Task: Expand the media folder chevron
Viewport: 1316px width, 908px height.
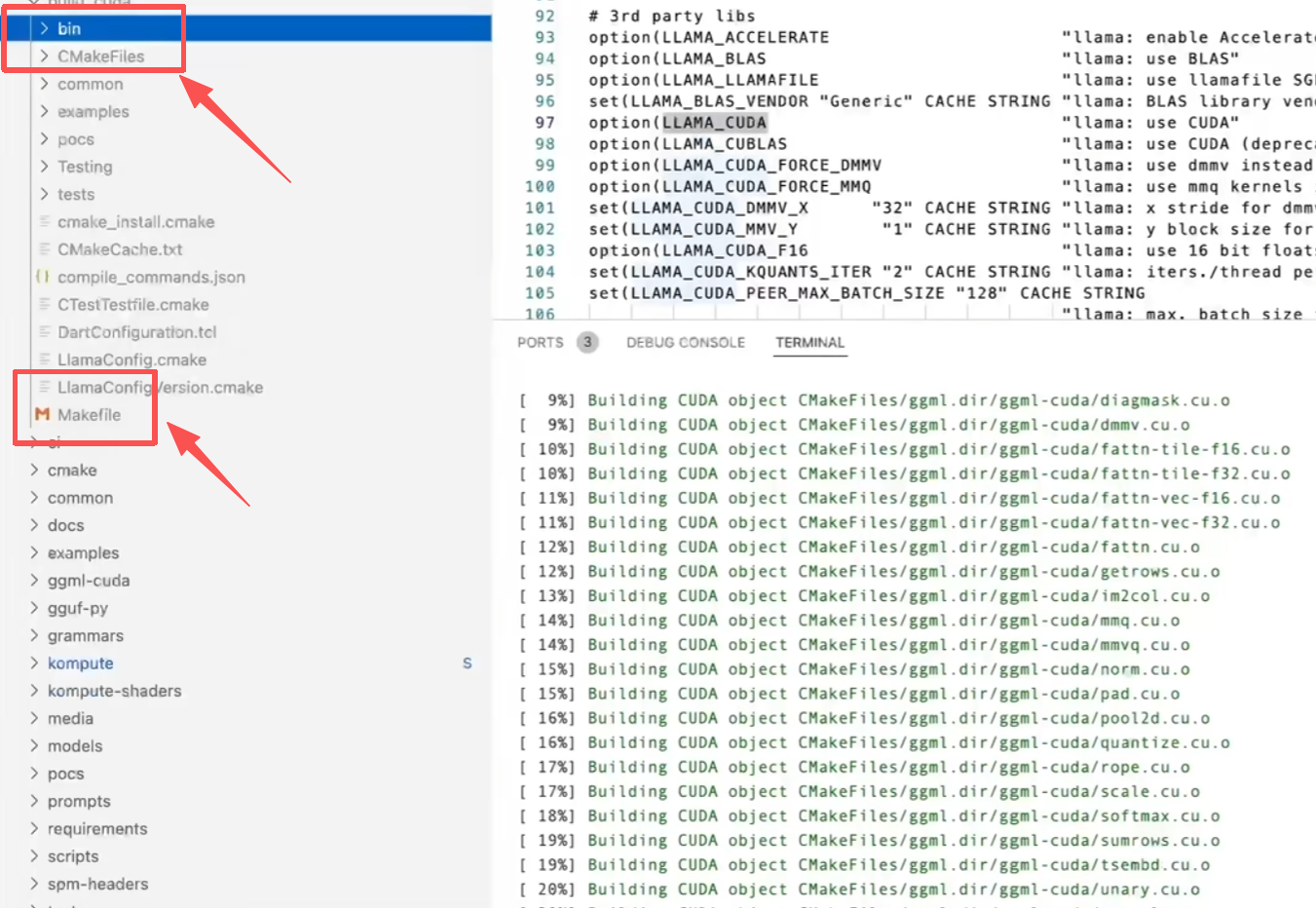Action: 34,719
